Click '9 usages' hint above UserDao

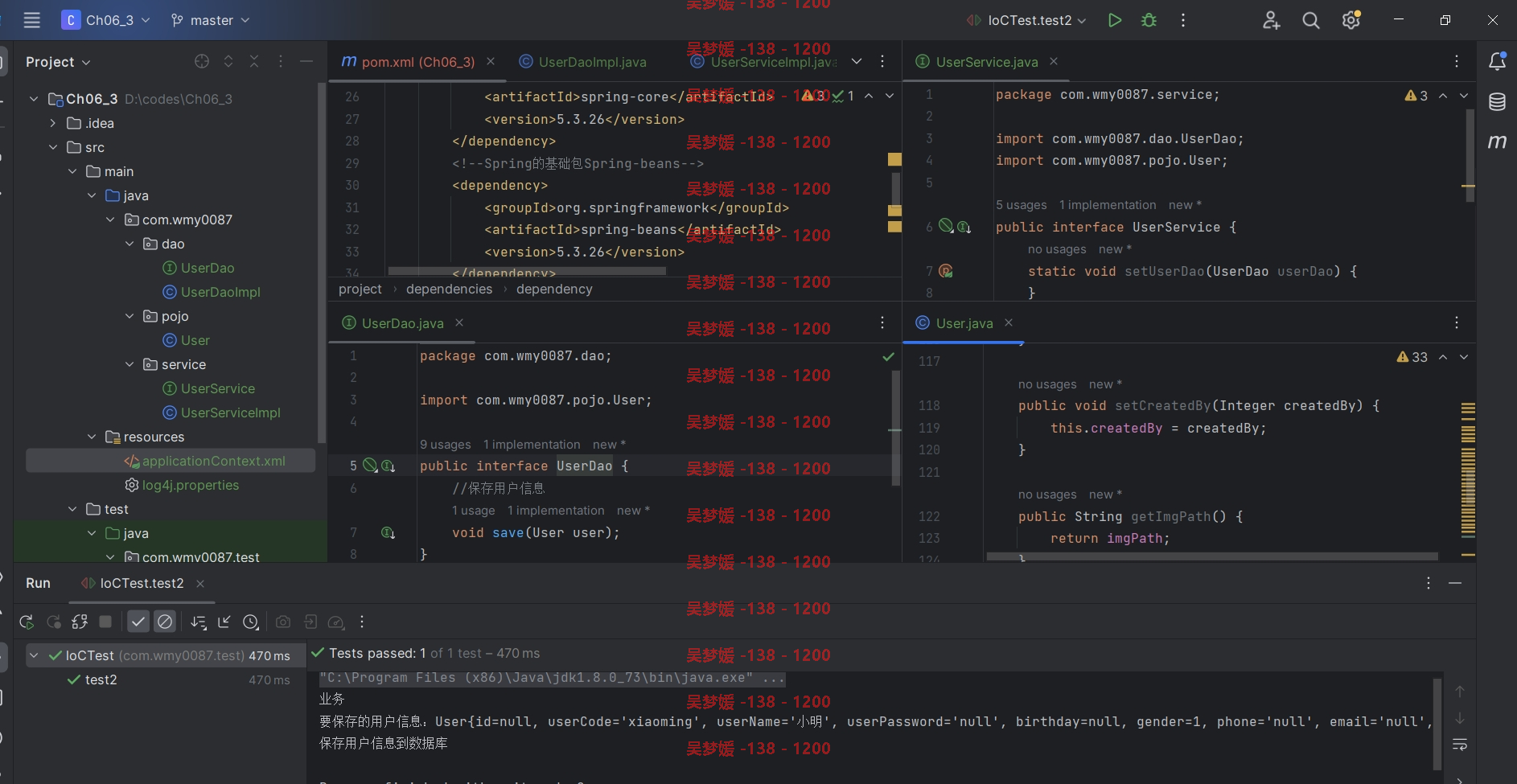point(446,445)
